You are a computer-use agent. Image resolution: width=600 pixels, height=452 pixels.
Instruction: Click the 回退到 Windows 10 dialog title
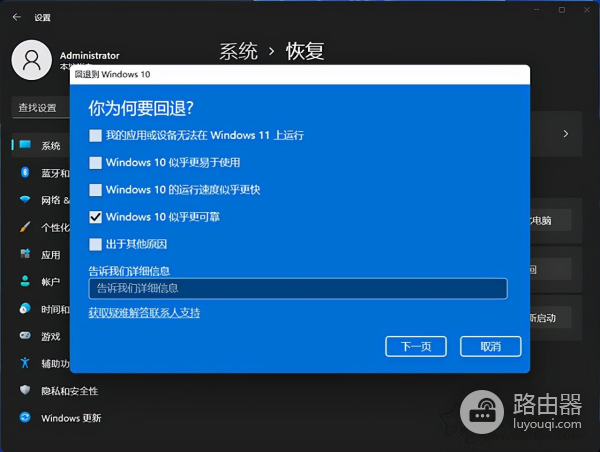pyautogui.click(x=112, y=74)
